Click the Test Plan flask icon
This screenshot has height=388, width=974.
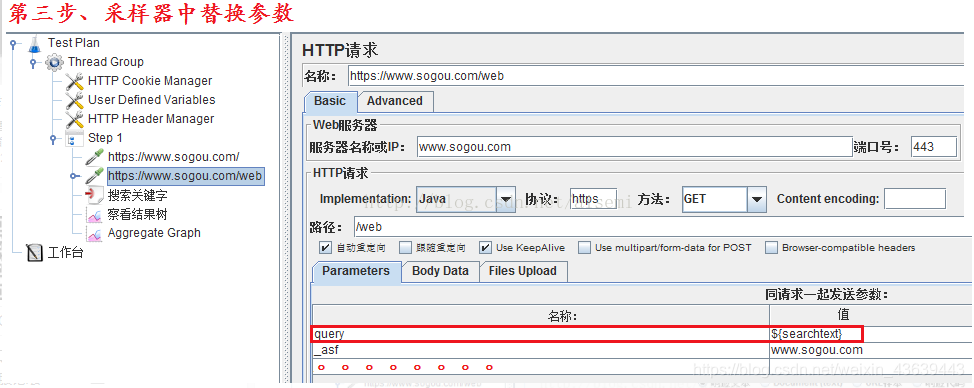pos(34,43)
